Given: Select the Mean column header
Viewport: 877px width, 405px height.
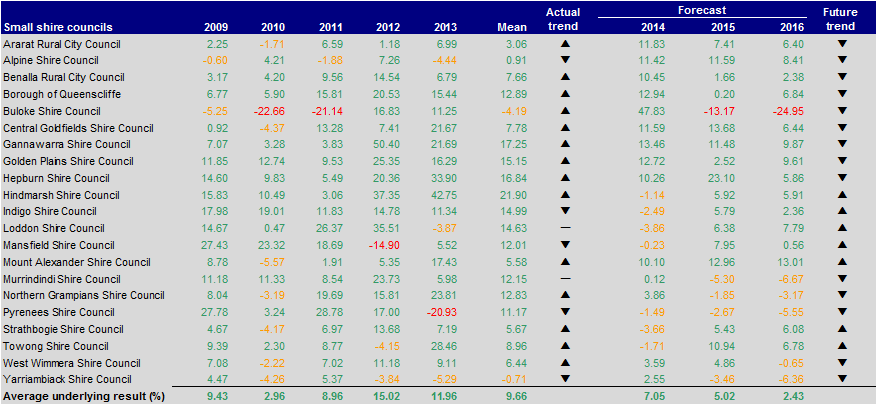Looking at the screenshot, I should [511, 26].
